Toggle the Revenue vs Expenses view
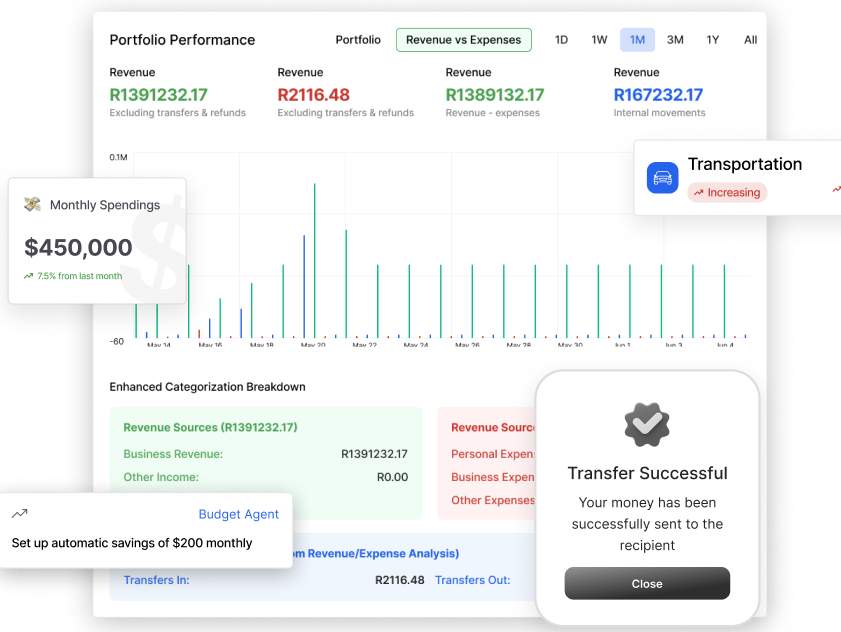This screenshot has height=632, width=841. pyautogui.click(x=463, y=40)
